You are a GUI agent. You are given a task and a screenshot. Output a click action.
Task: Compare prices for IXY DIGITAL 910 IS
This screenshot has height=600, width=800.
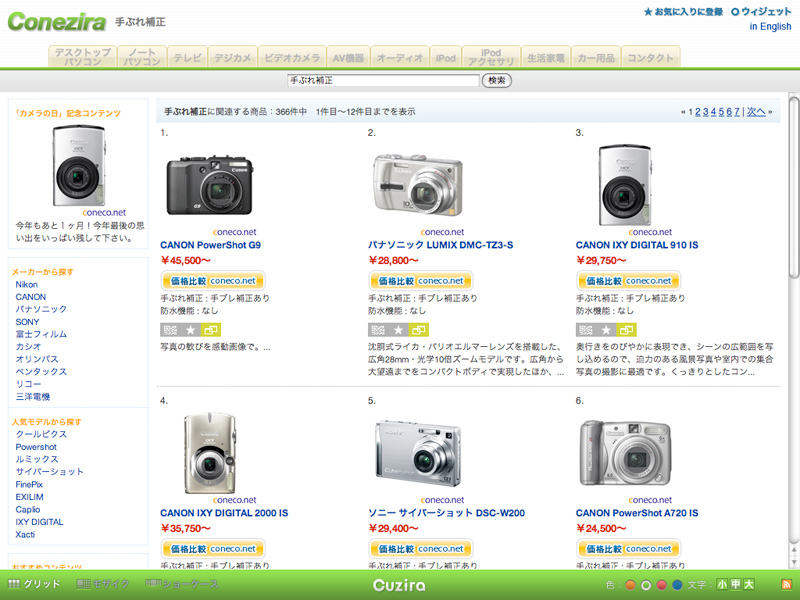(x=629, y=281)
